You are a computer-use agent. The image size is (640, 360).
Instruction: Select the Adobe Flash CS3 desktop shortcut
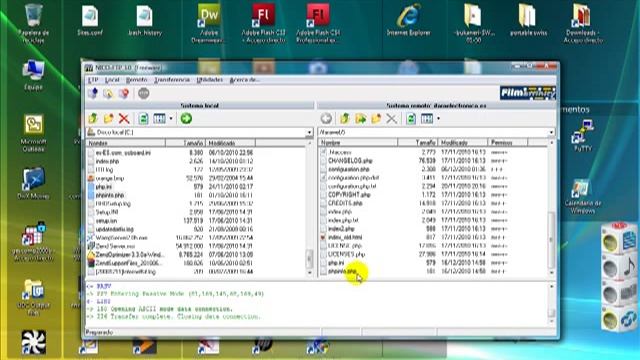point(263,24)
